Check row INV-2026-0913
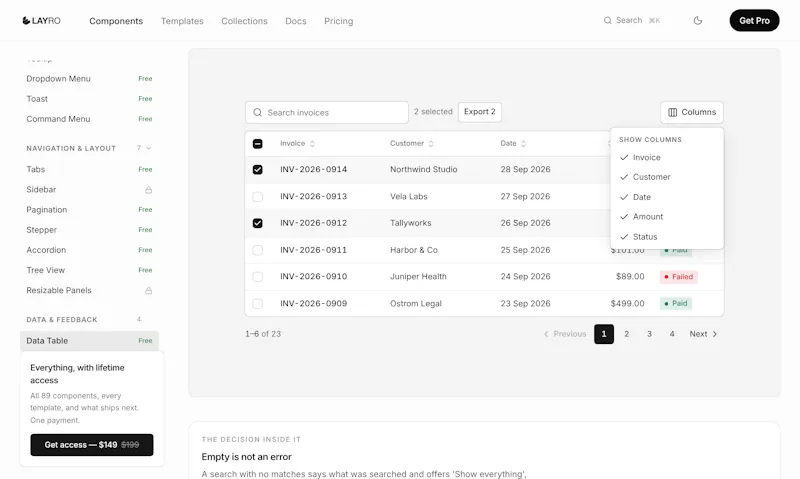 point(258,196)
